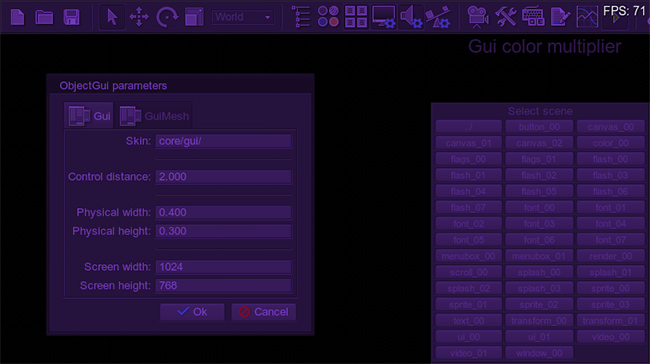Switch to the Gui tab
650x364 pixels.
89,116
